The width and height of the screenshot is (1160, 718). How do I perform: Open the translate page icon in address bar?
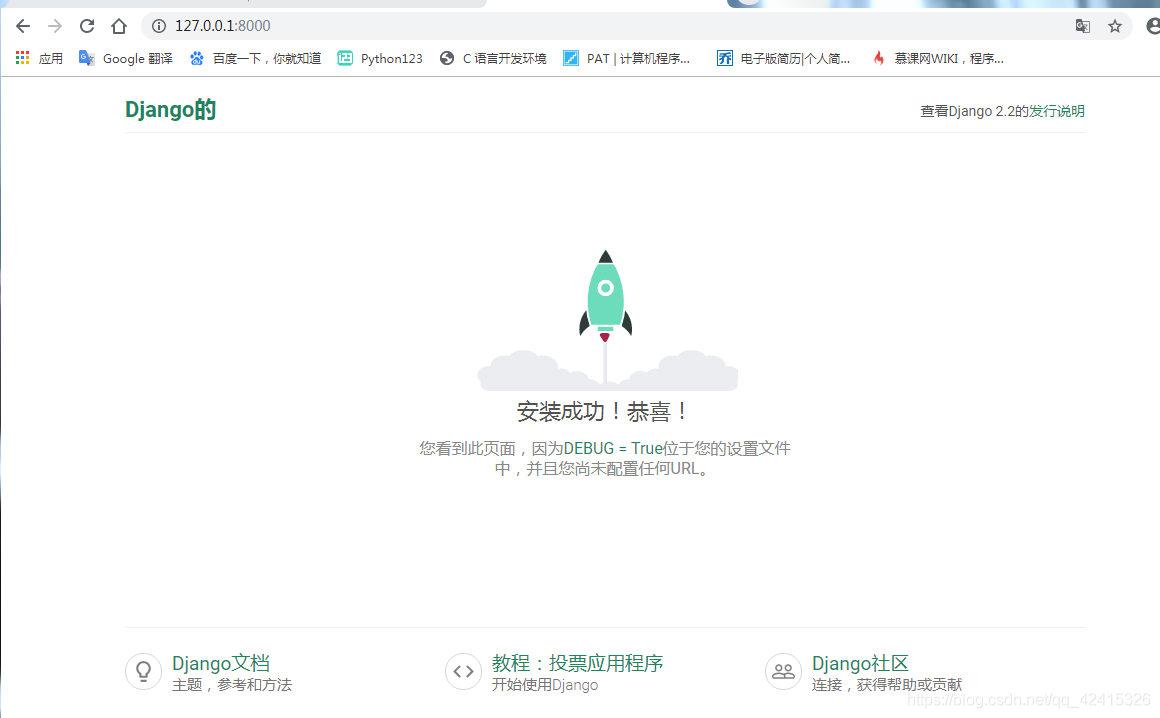click(1082, 27)
